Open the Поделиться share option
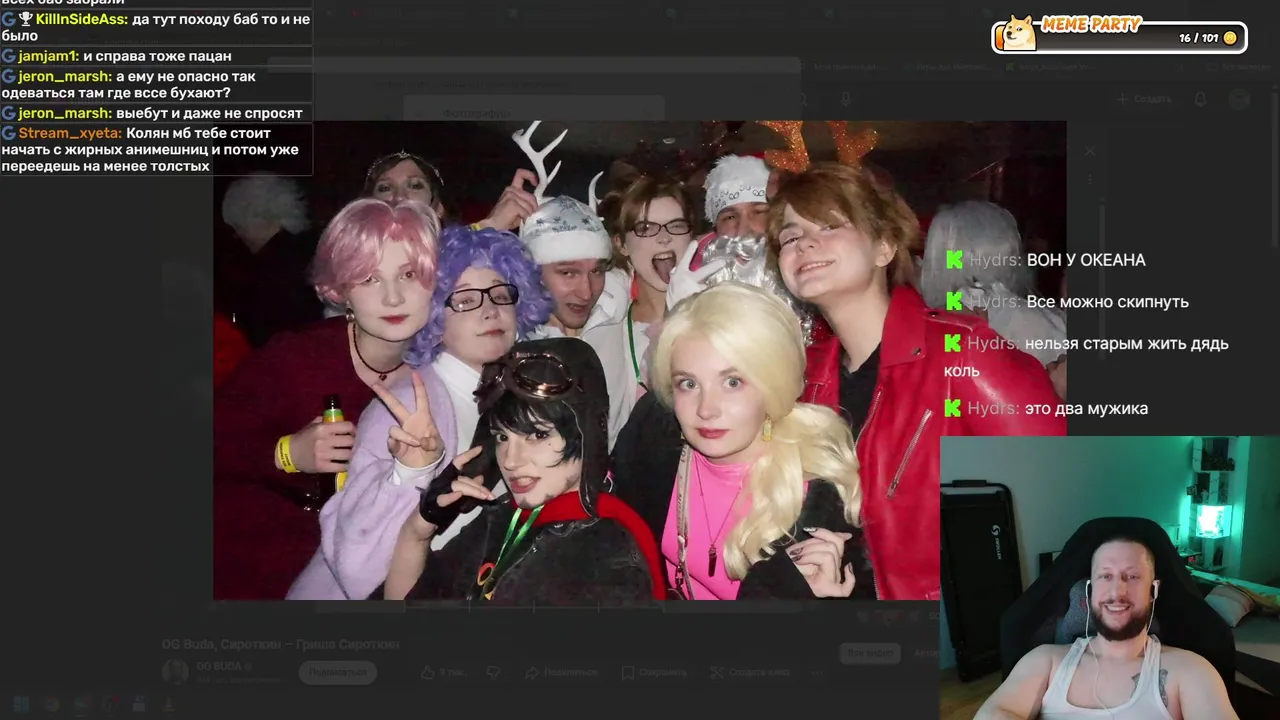Image resolution: width=1280 pixels, height=720 pixels. click(x=562, y=672)
